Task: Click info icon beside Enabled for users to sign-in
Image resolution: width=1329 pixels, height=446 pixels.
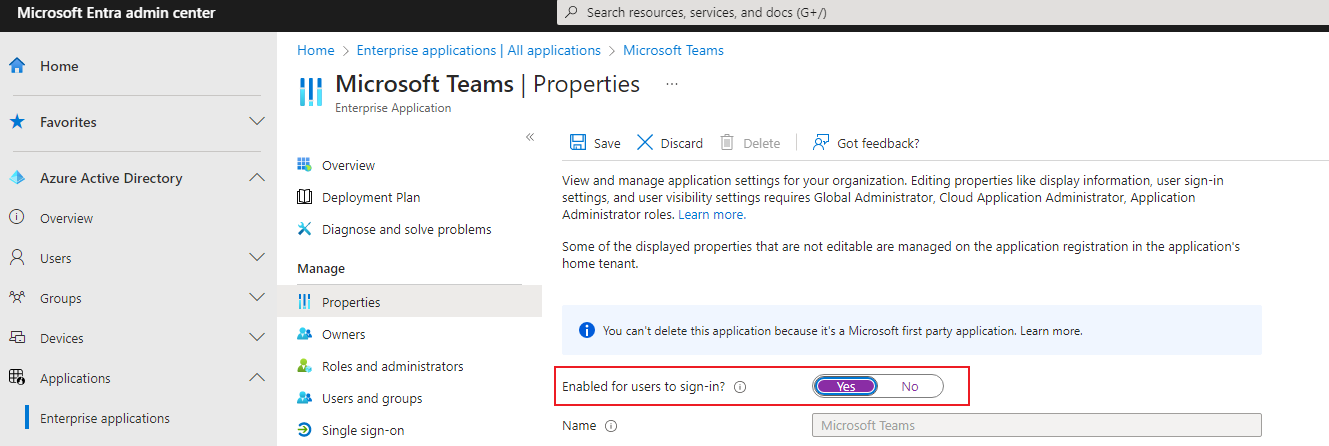Action: pos(740,387)
